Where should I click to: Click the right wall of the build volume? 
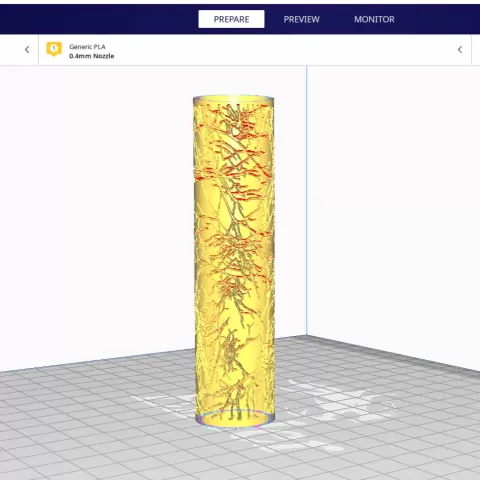[x=393, y=200]
